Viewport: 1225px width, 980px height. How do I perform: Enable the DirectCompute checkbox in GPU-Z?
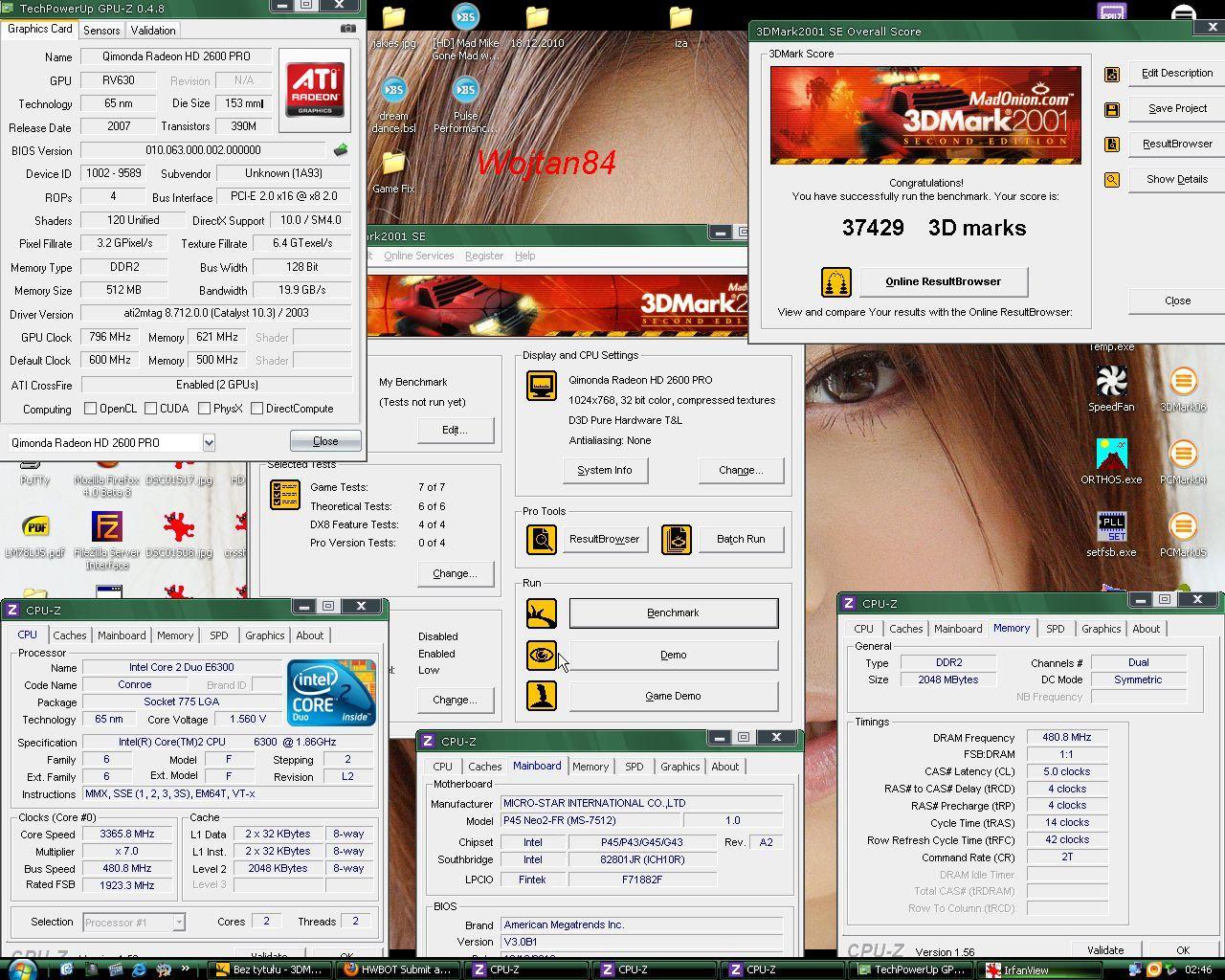click(x=256, y=409)
